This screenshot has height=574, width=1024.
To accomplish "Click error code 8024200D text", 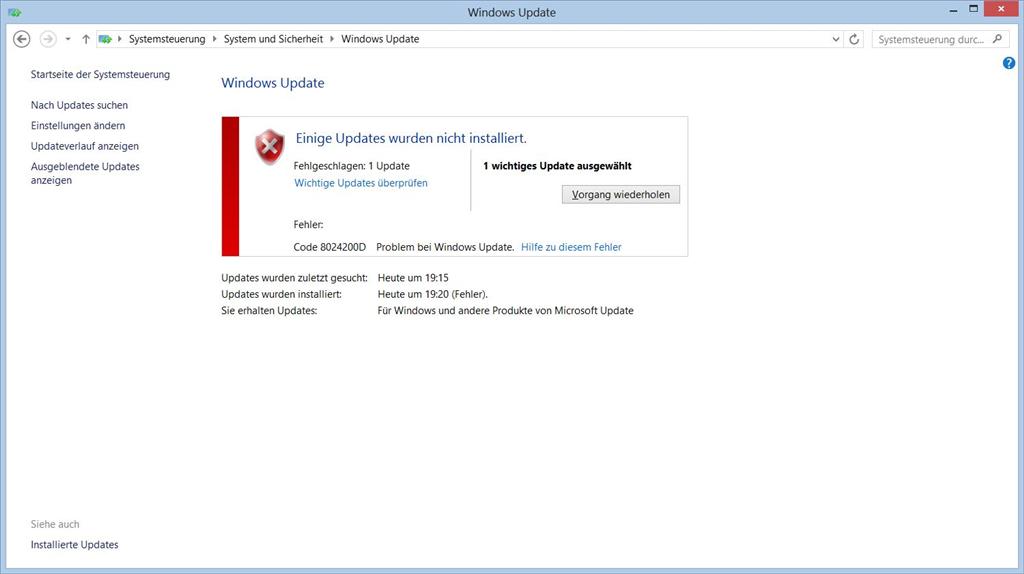I will 330,247.
